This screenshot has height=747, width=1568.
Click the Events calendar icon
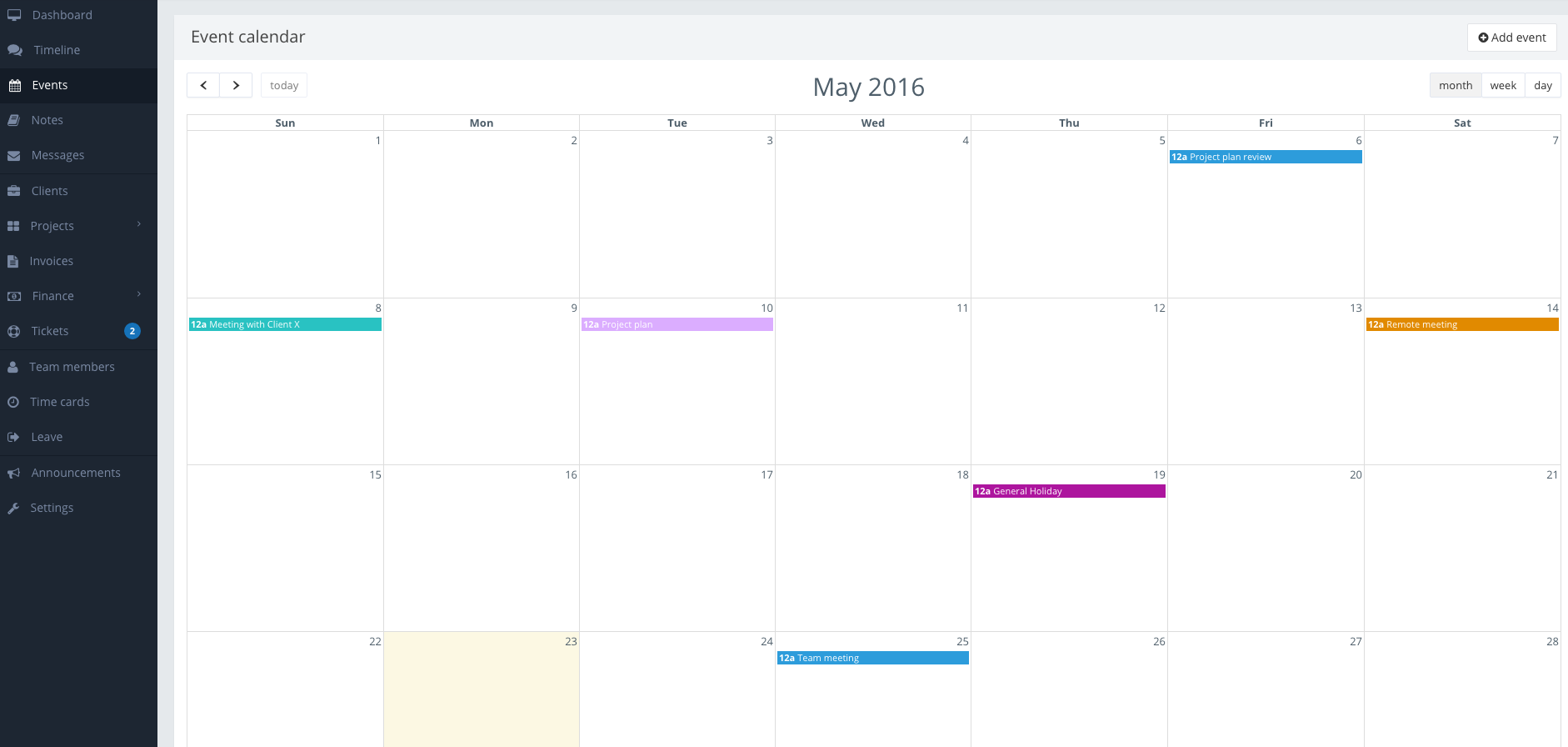[14, 85]
